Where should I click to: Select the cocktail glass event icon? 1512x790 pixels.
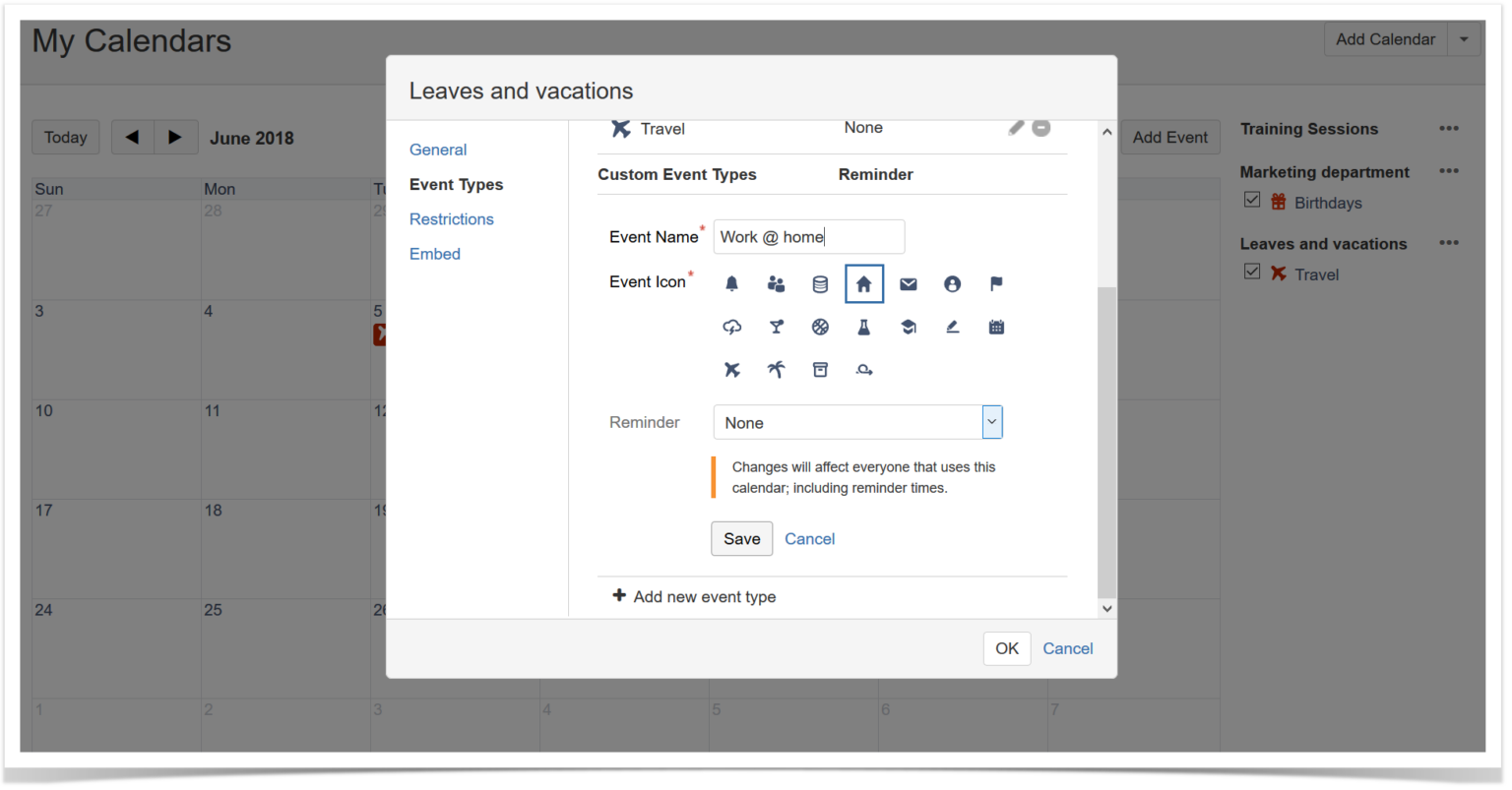tap(777, 327)
